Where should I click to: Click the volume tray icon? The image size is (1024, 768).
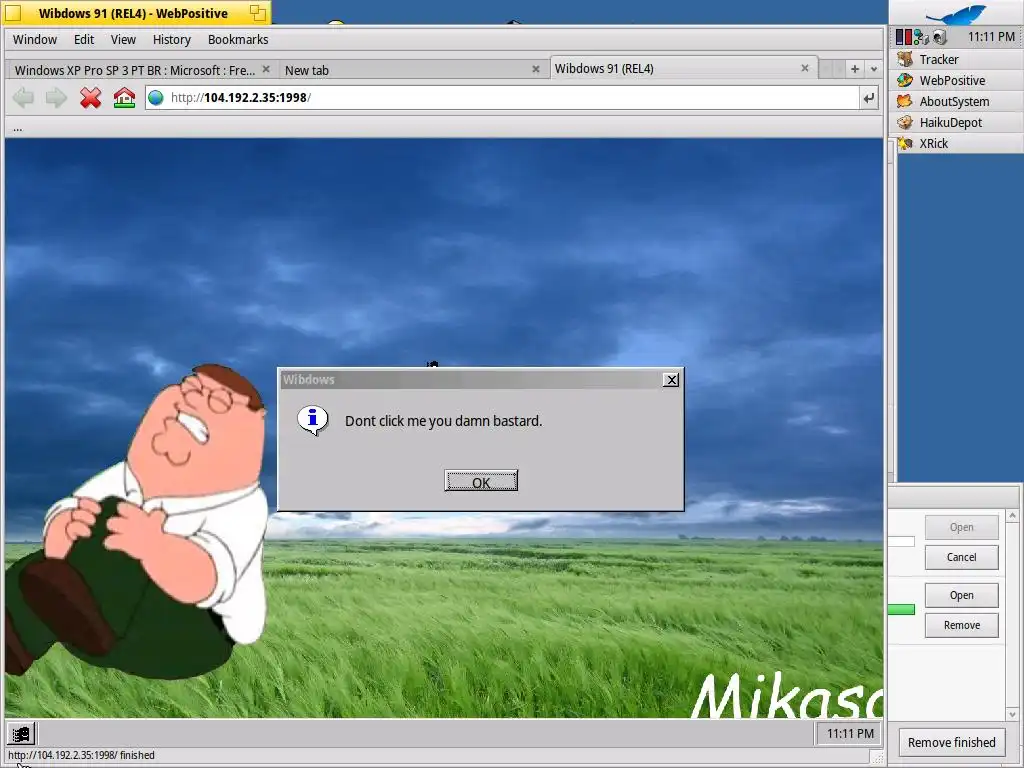940,37
